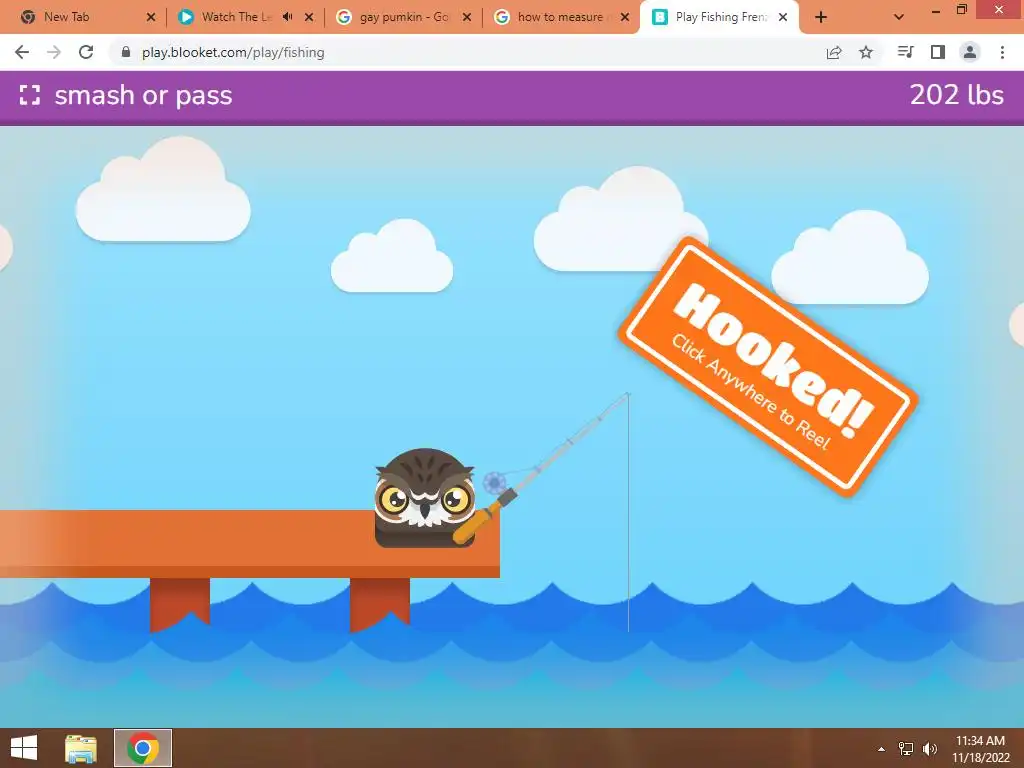This screenshot has width=1024, height=768.
Task: Close the how to measure tab
Action: tap(625, 17)
